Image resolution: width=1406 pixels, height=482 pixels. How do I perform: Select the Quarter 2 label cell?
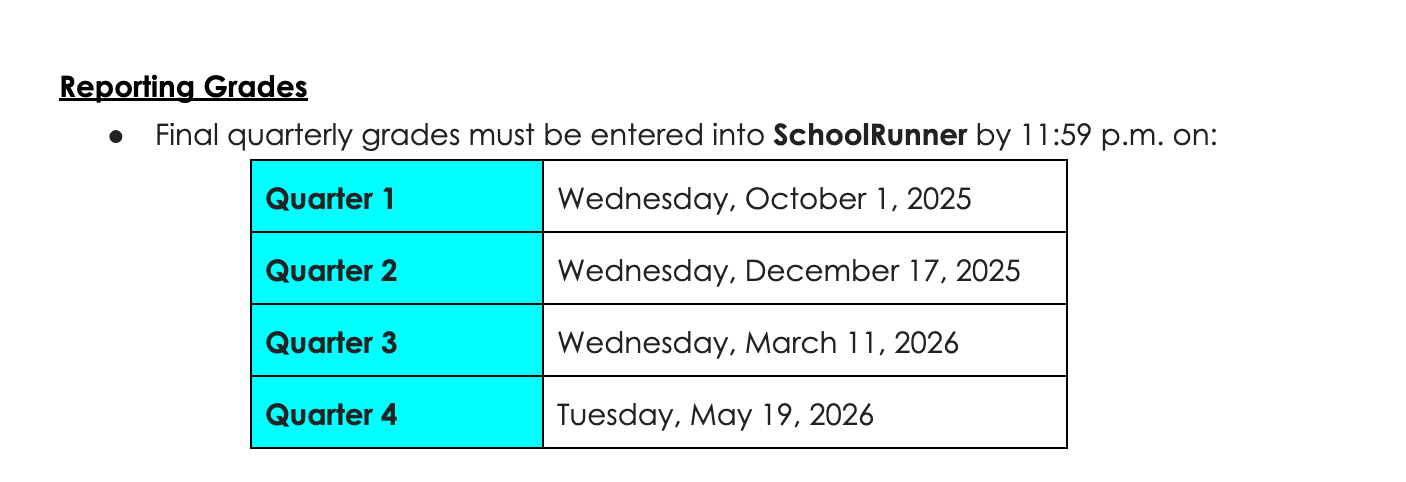[x=397, y=268]
